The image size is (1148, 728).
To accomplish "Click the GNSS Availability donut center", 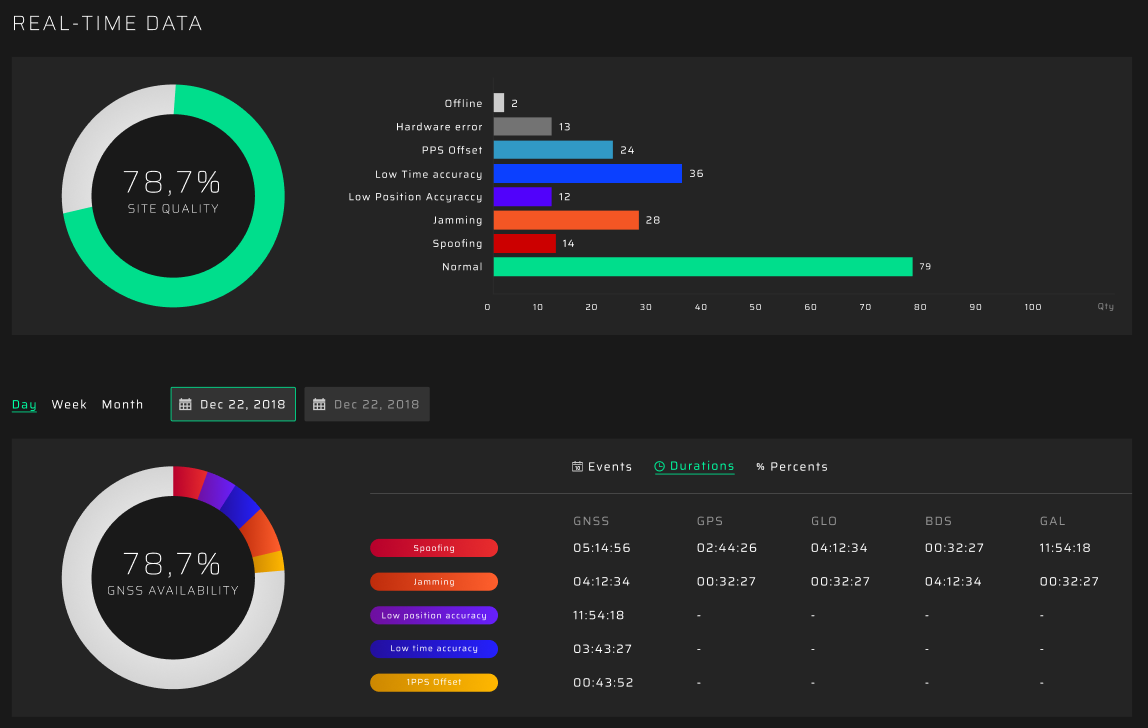I will [173, 576].
